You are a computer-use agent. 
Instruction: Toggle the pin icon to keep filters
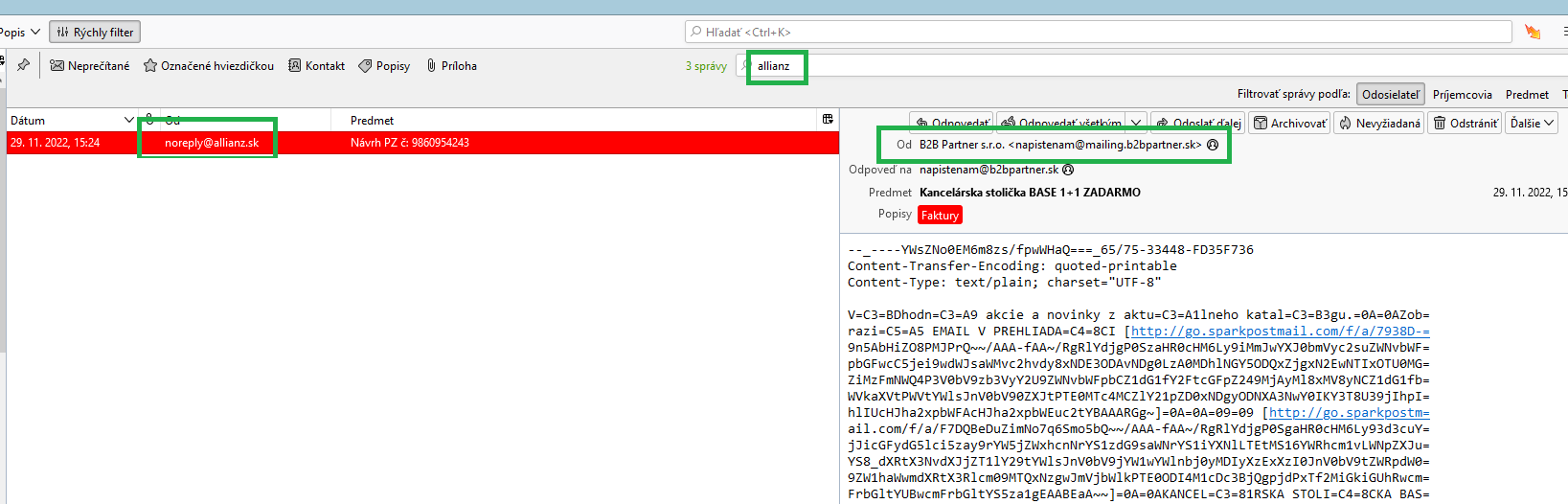point(23,65)
